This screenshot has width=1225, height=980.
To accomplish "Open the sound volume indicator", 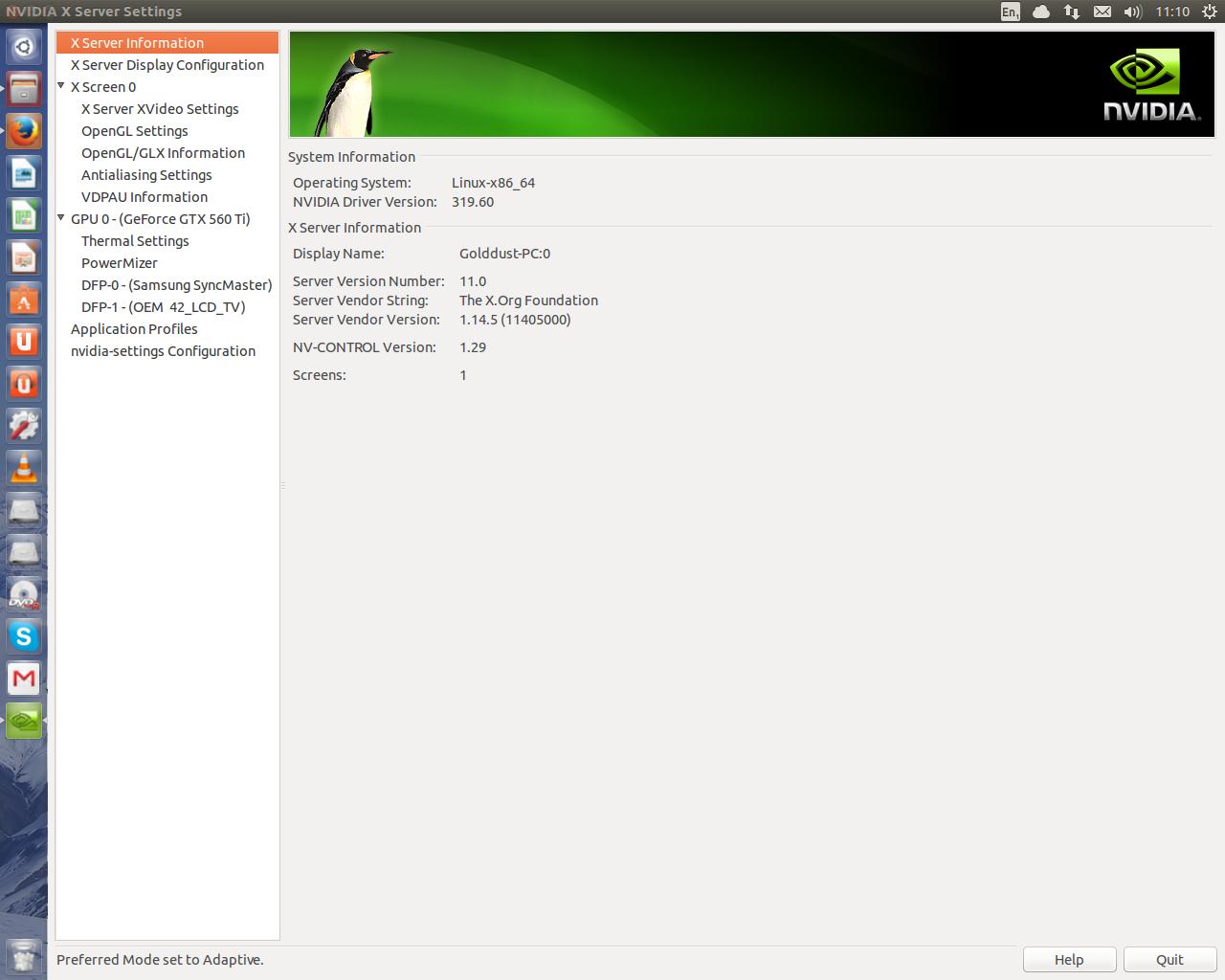I will (1133, 11).
